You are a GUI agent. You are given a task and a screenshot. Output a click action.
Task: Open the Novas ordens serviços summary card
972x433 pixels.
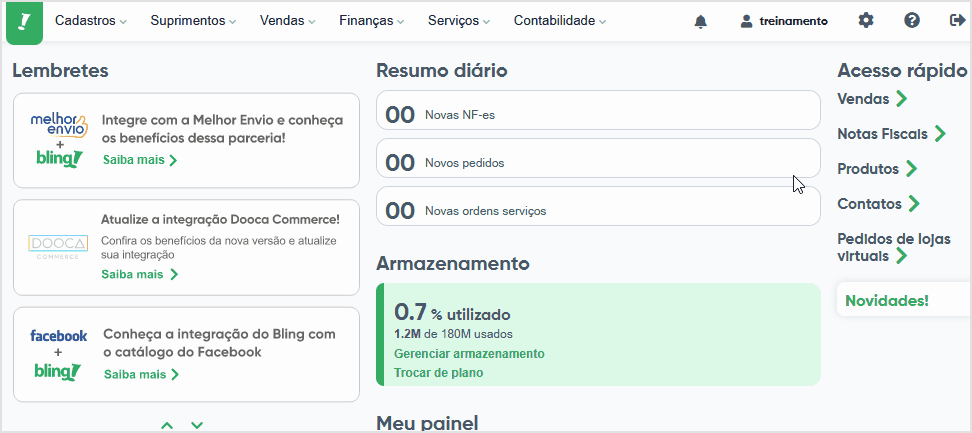click(x=598, y=206)
